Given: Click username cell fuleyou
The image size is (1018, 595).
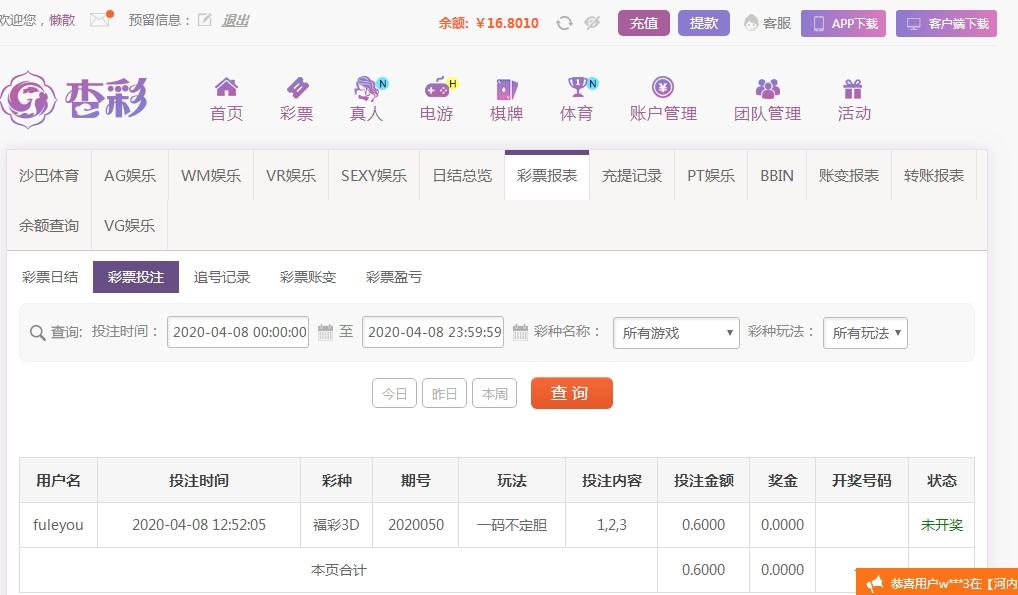Looking at the screenshot, I should pyautogui.click(x=58, y=525).
